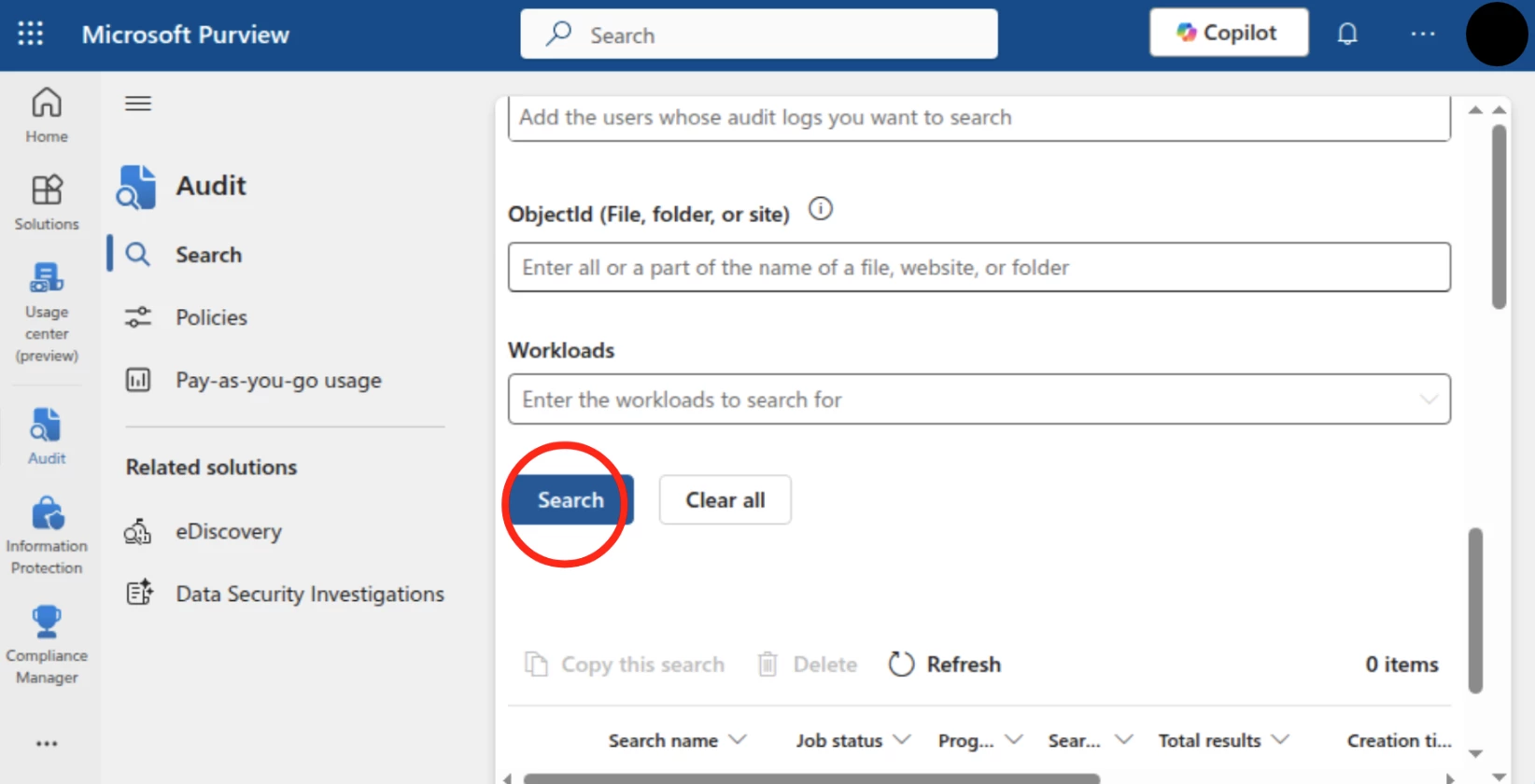The image size is (1535, 784).
Task: Click the form's inner vertical scrollbar
Action: pyautogui.click(x=1475, y=611)
